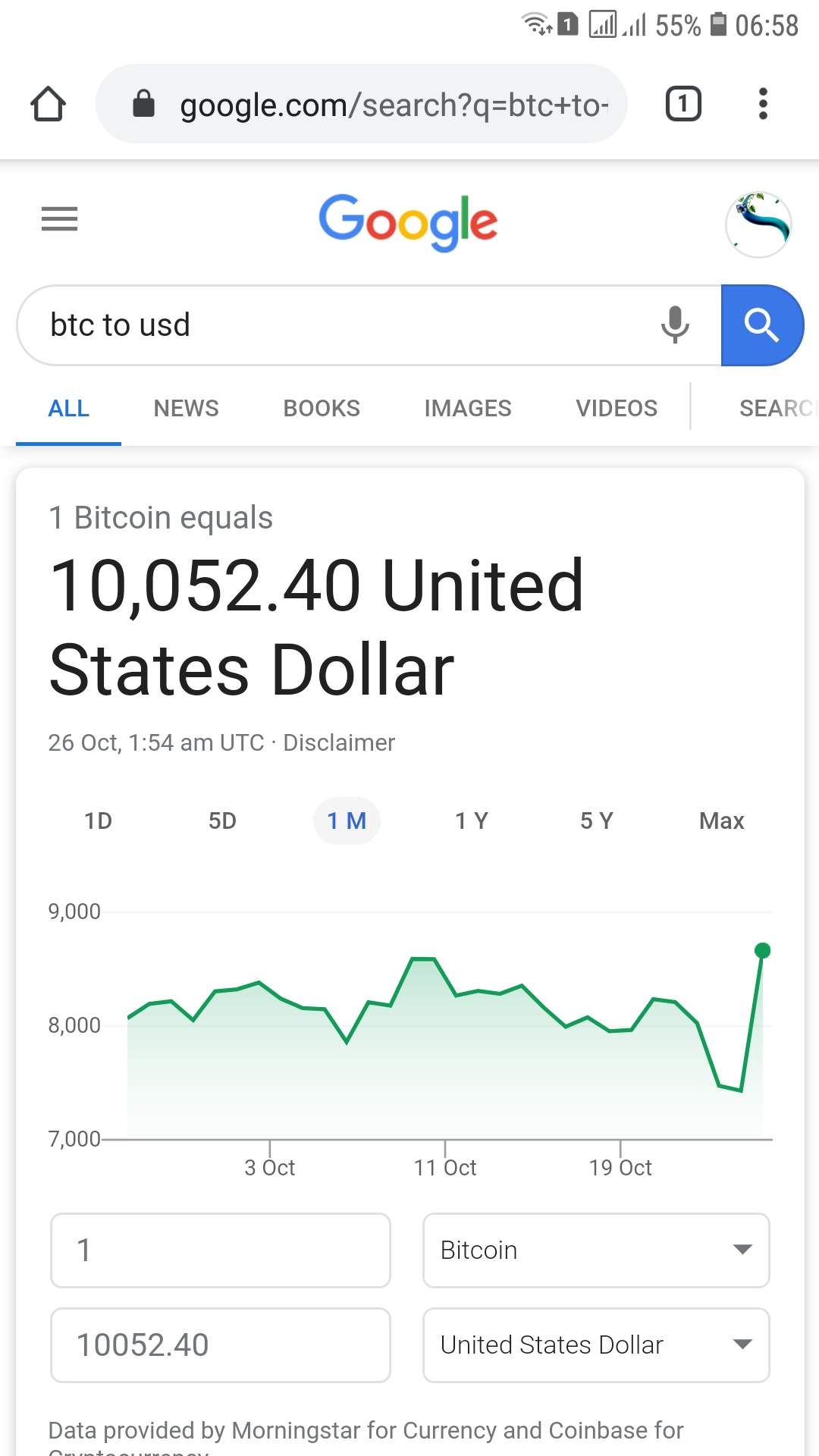This screenshot has width=819, height=1456.
Task: Tap the Google account profile picture
Action: pos(758,224)
